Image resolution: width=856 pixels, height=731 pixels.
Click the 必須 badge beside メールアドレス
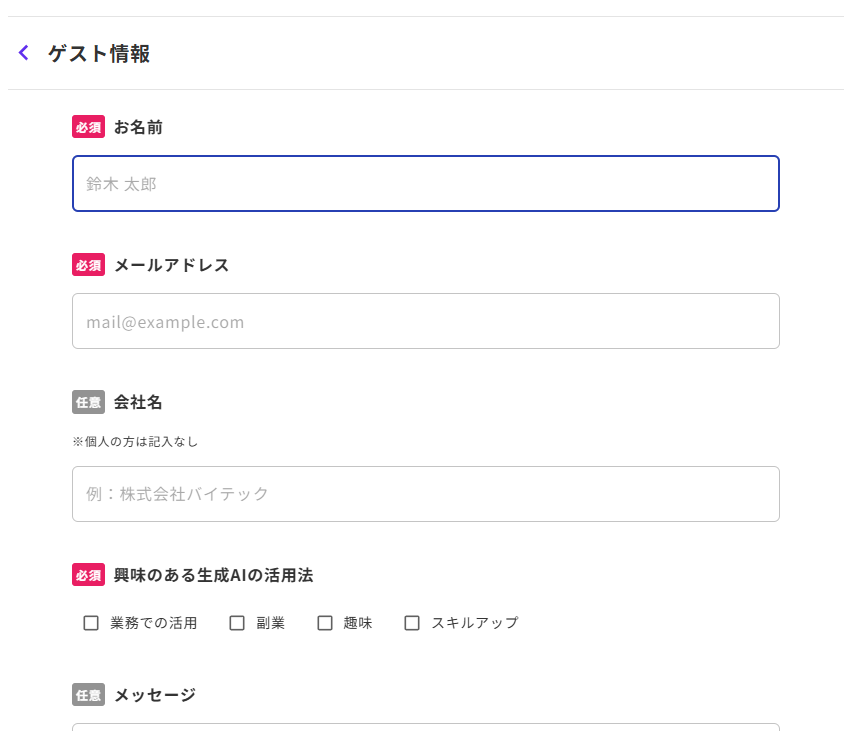[x=88, y=265]
